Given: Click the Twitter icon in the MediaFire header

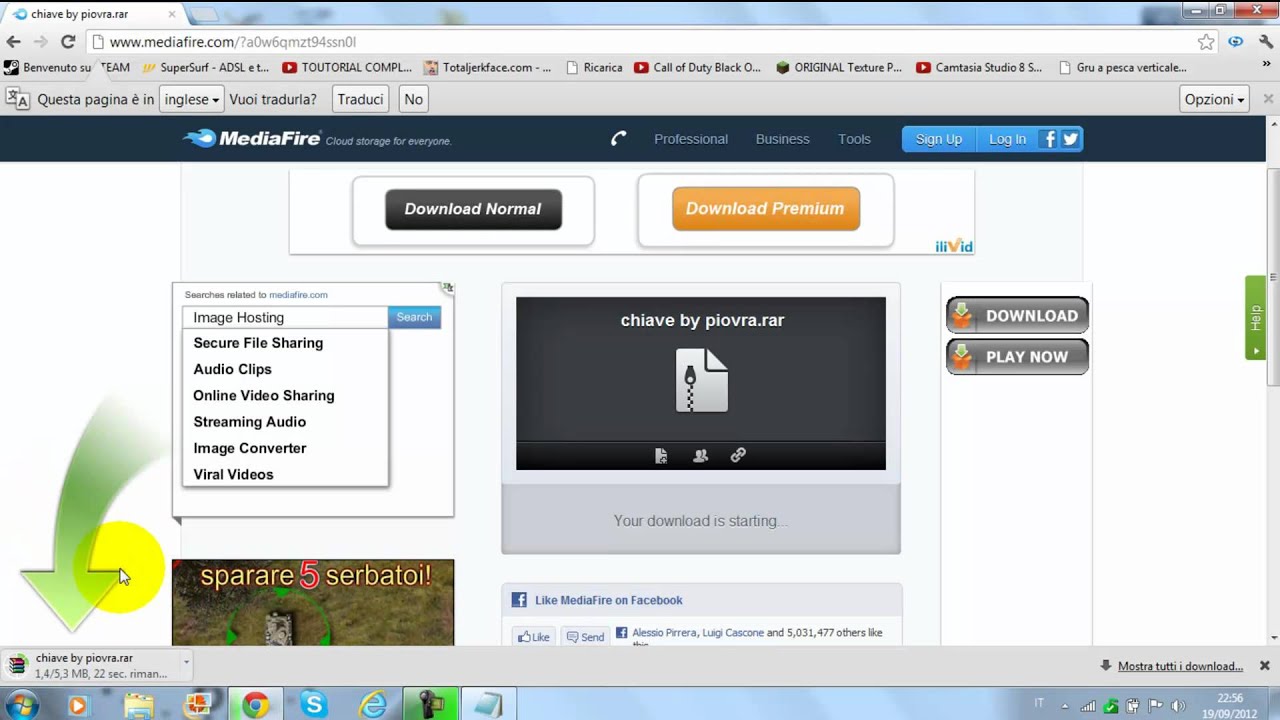Looking at the screenshot, I should [x=1071, y=139].
